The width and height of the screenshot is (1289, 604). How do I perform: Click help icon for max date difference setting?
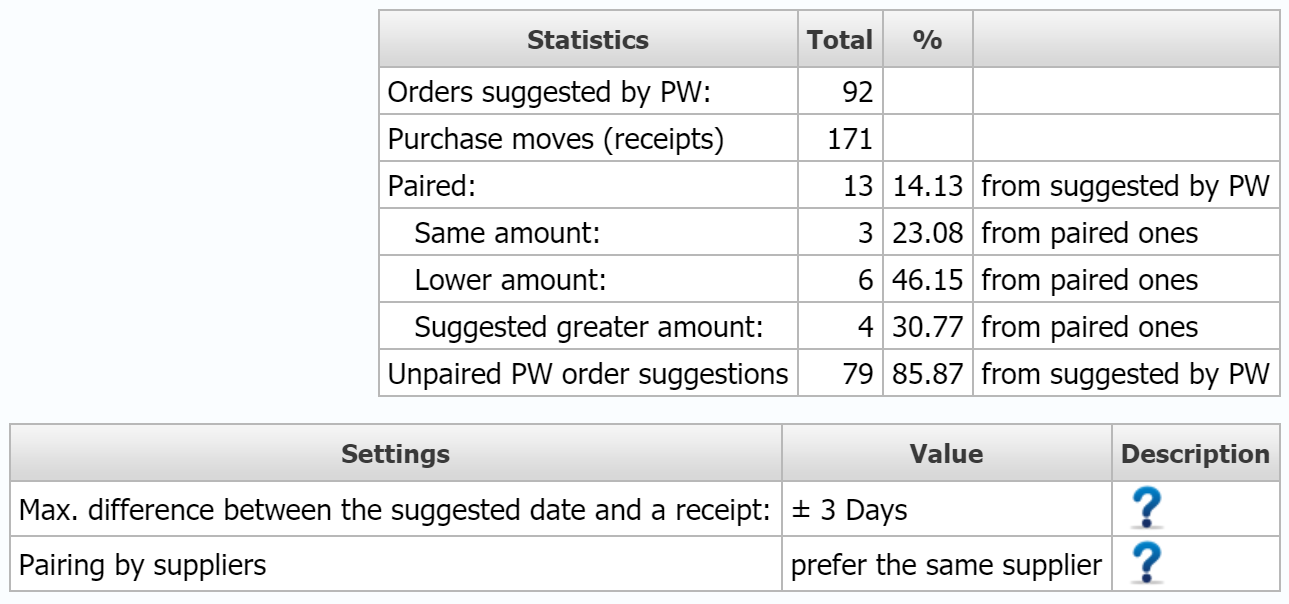point(1146,510)
